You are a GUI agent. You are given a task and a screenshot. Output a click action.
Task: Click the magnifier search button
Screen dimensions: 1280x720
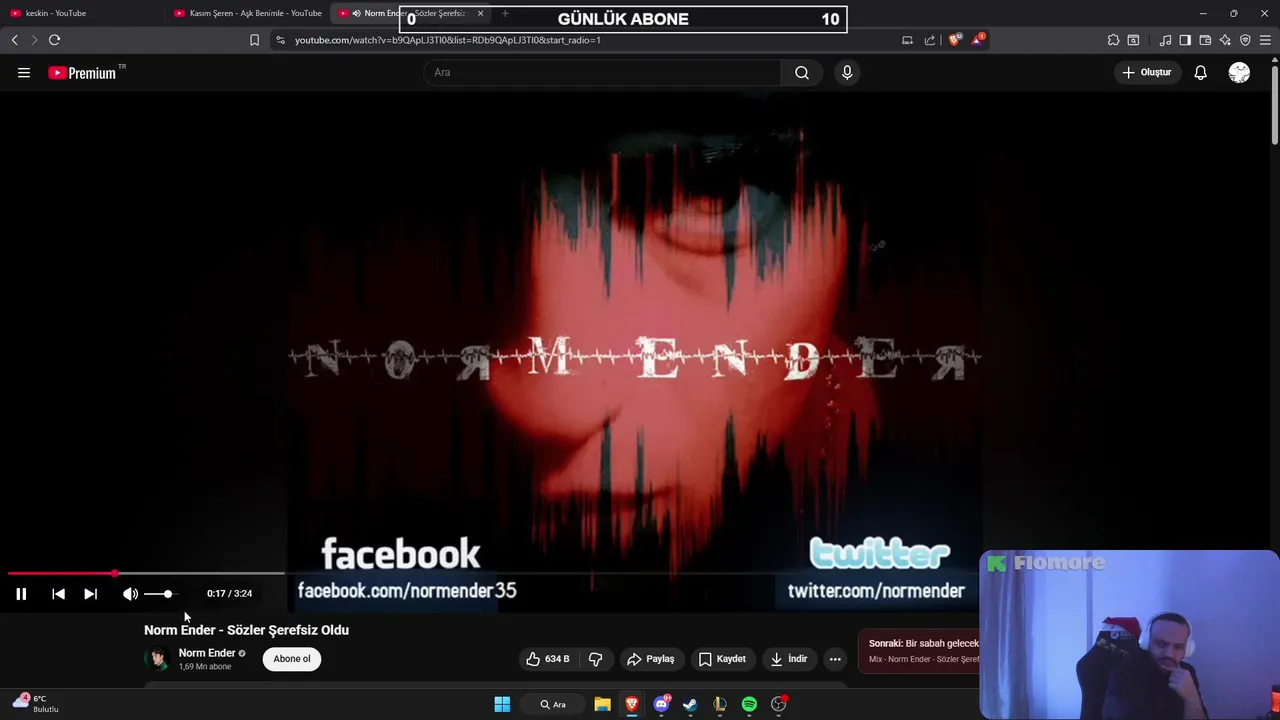tap(802, 72)
